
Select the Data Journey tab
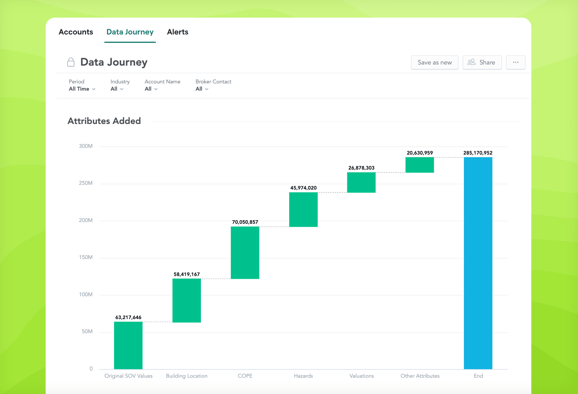130,32
